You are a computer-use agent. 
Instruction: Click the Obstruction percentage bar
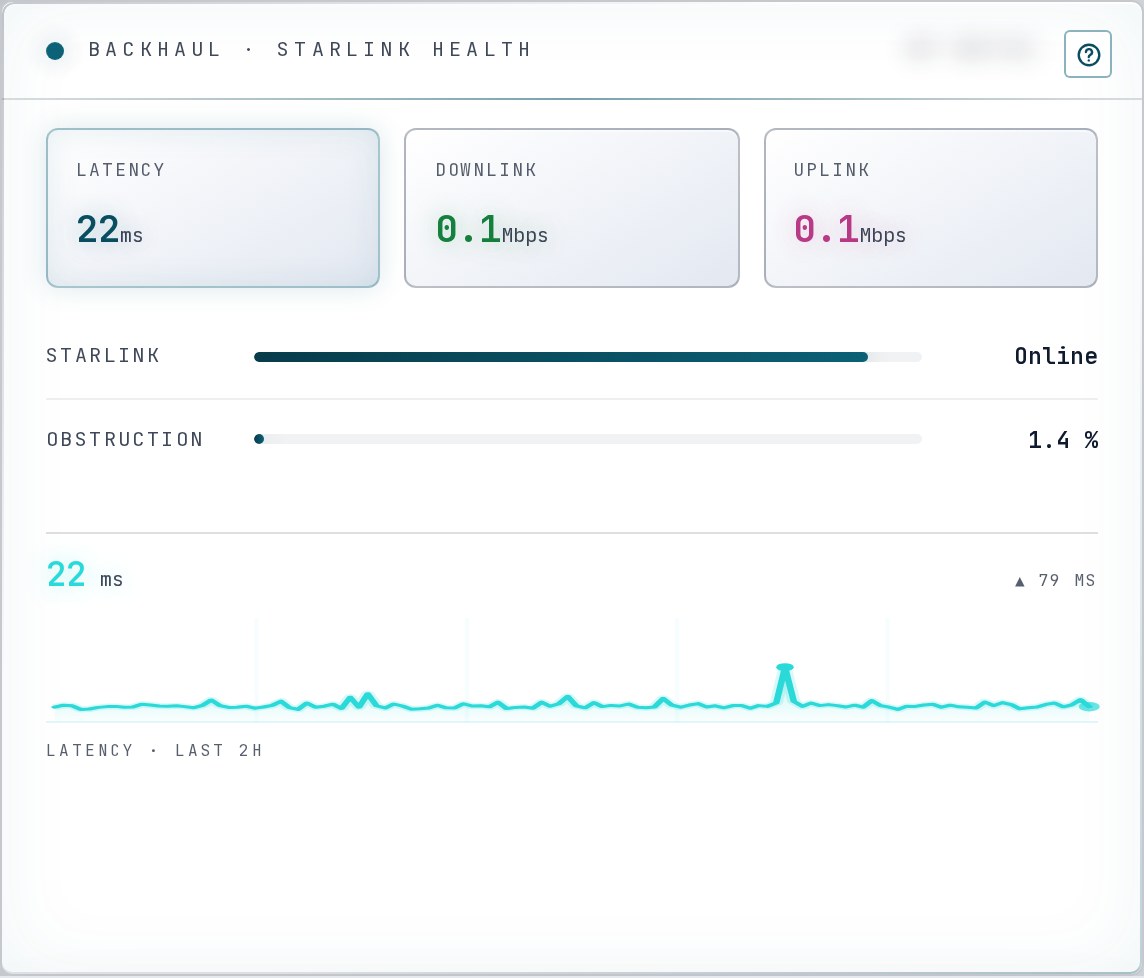point(588,439)
